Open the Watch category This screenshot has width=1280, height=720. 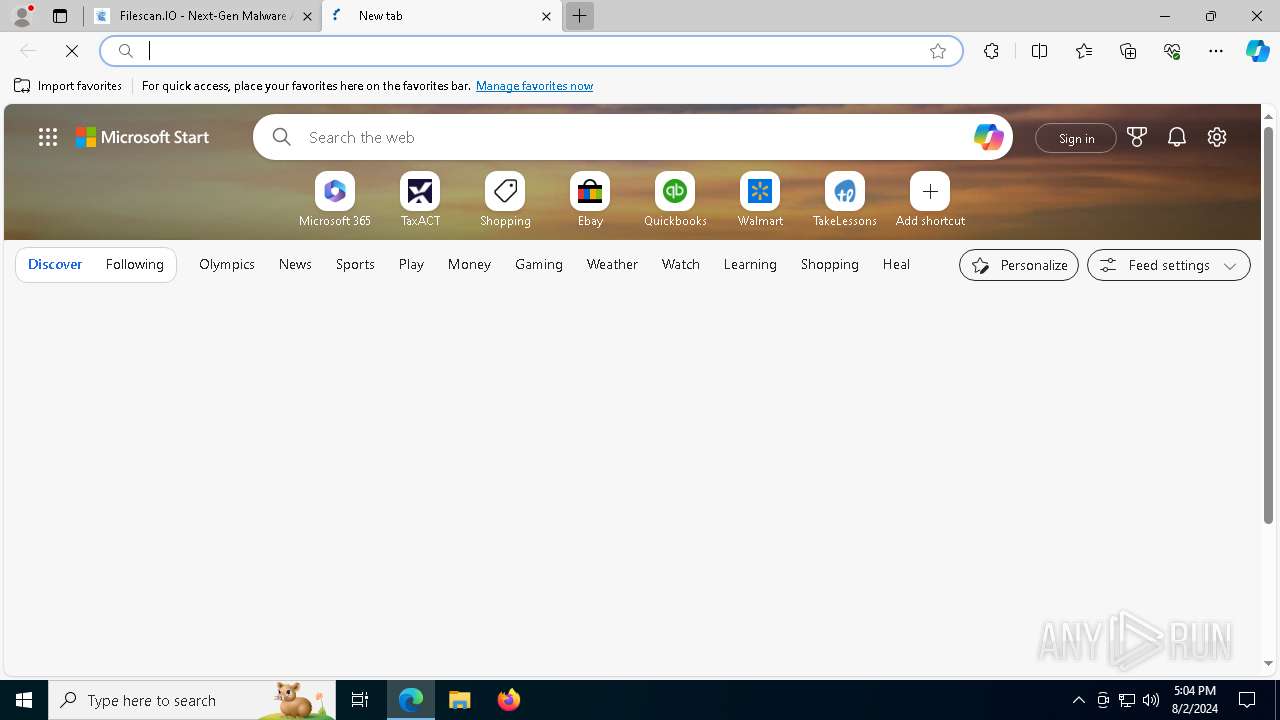681,264
